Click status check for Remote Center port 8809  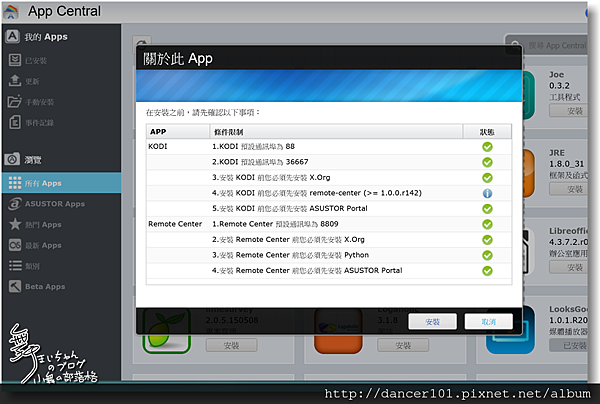coord(487,224)
